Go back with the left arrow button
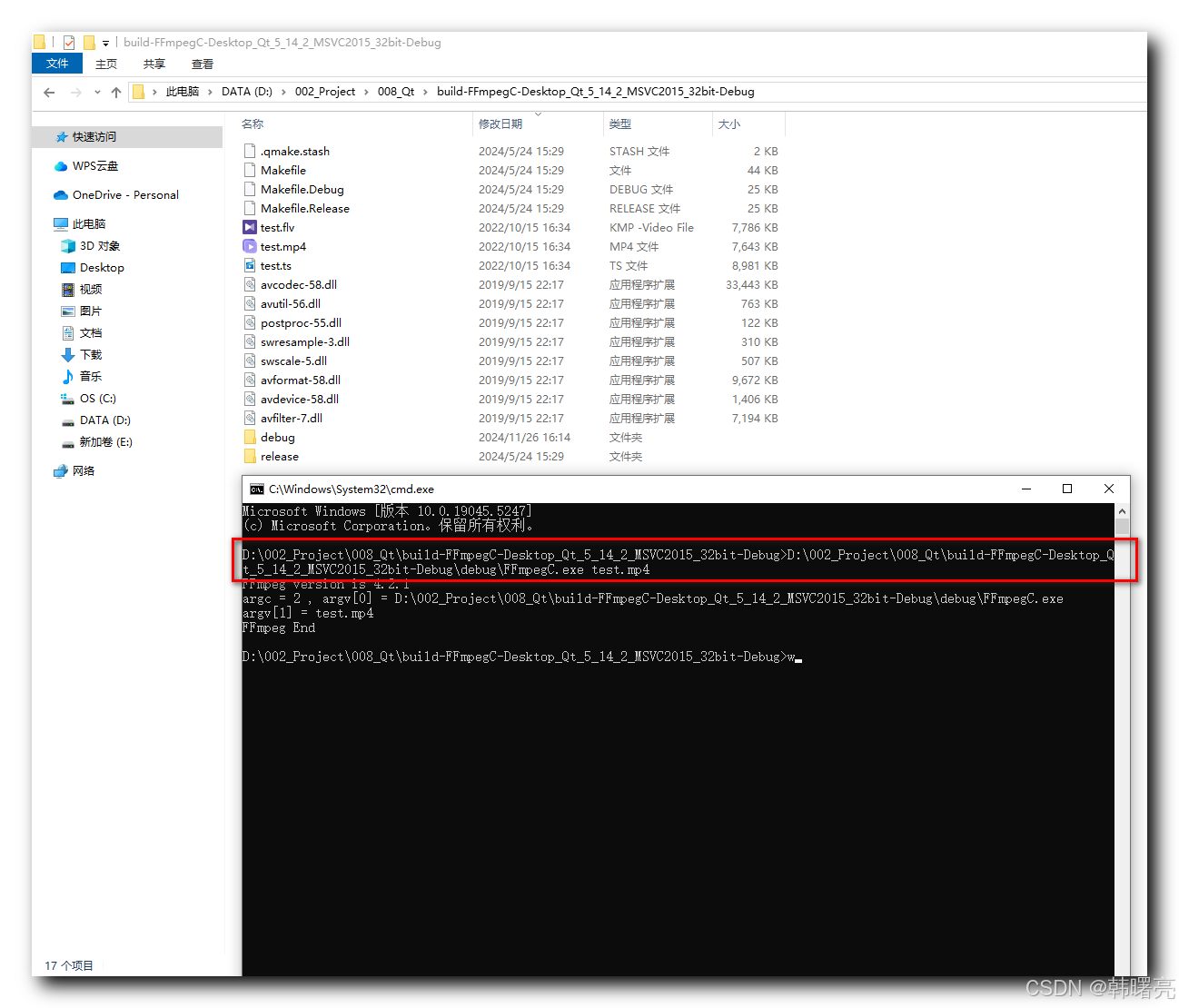 (x=49, y=92)
